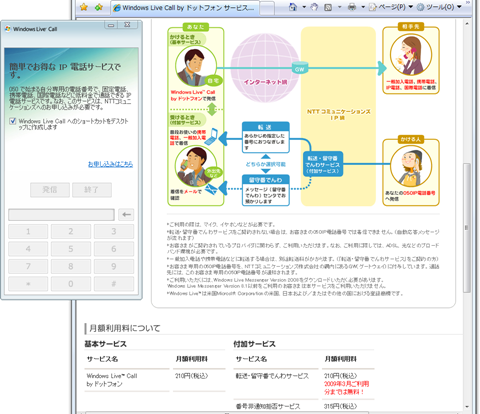The image size is (480, 414).
Task: Click the 相手先 woman illustration
Action: pos(411,55)
